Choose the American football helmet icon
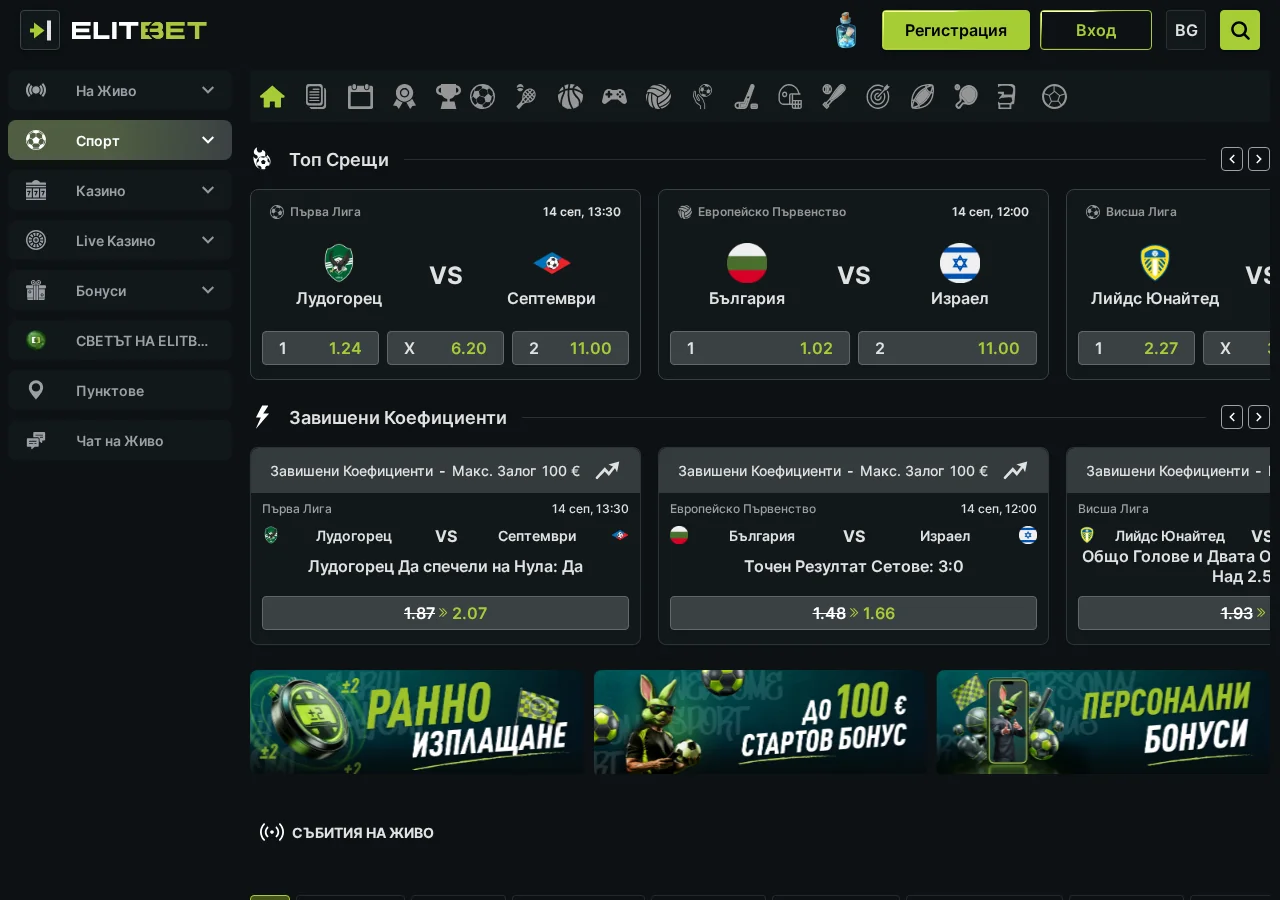 (x=790, y=97)
